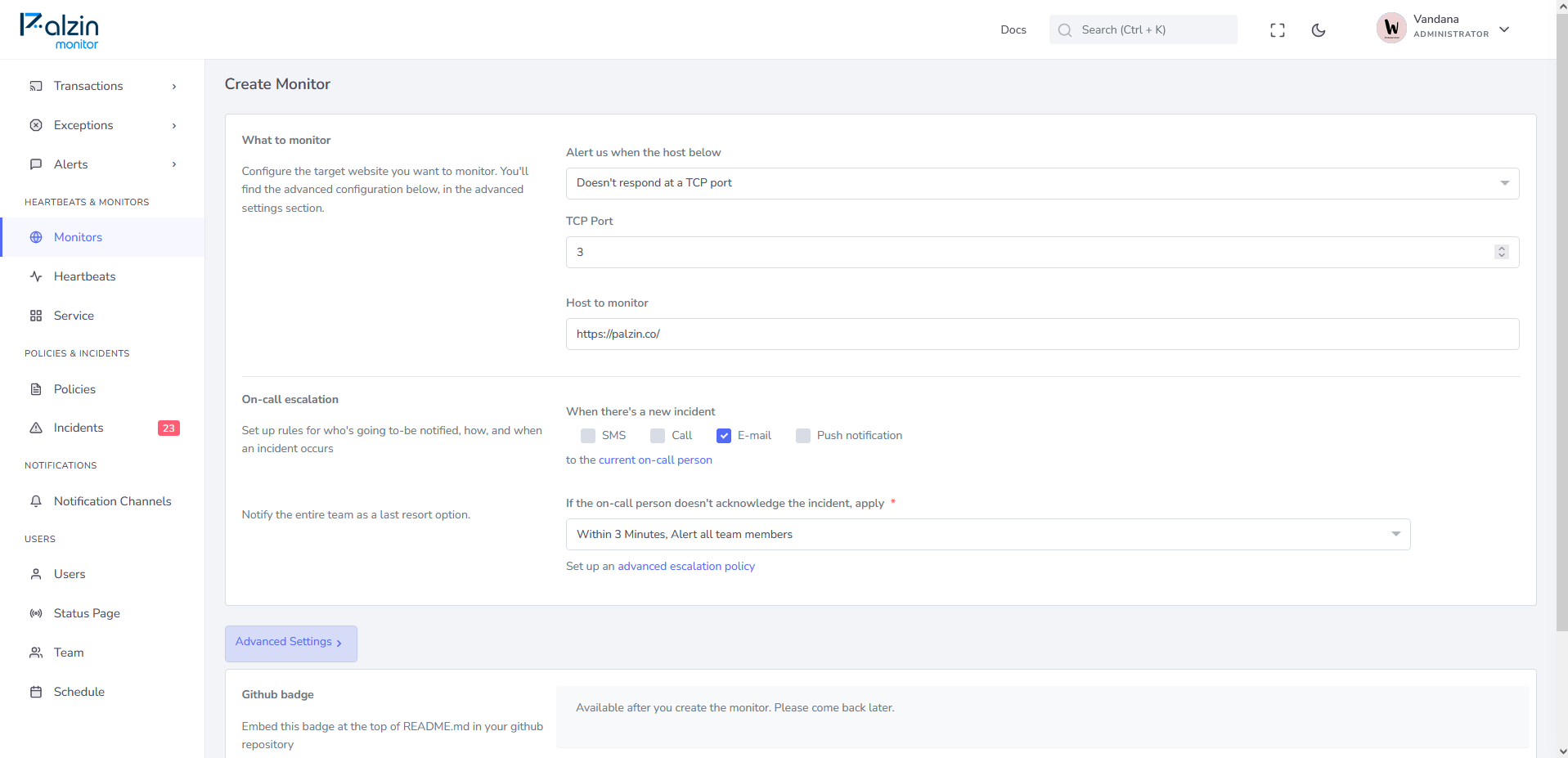Screen dimensions: 1568x758
Task: Click the Status Page broadcast icon
Action: point(36,613)
